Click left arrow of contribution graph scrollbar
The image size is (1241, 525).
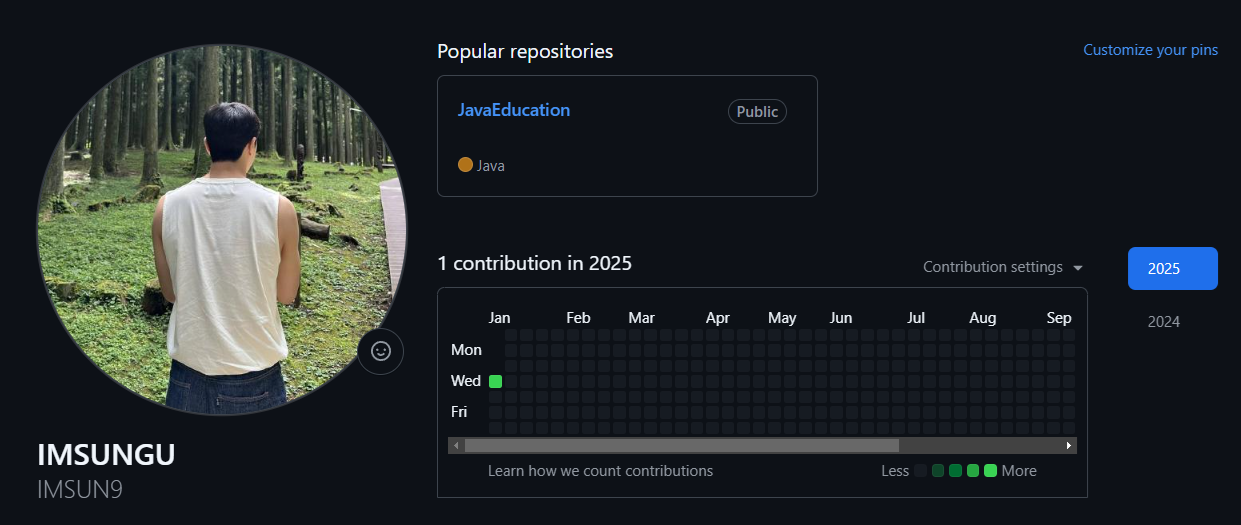pos(456,446)
